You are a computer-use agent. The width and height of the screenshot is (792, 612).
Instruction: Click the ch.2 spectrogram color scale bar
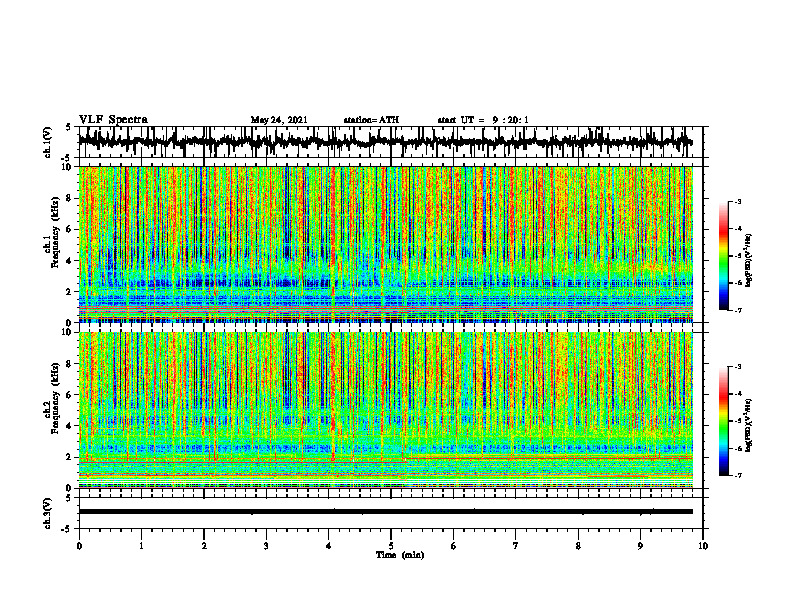pyautogui.click(x=724, y=421)
